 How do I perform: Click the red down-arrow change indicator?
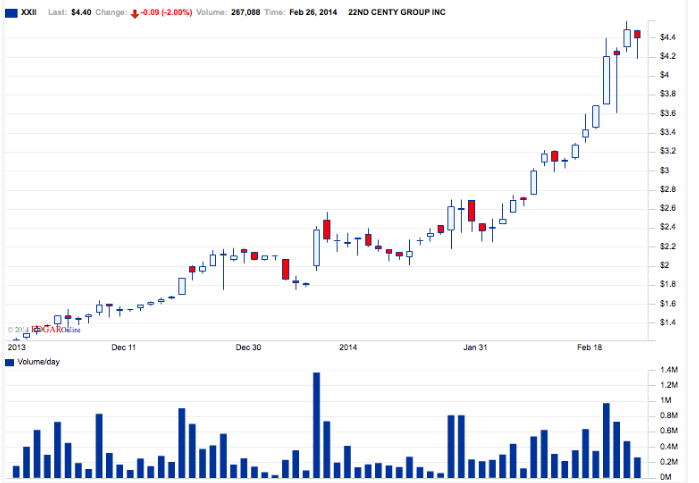[x=135, y=14]
